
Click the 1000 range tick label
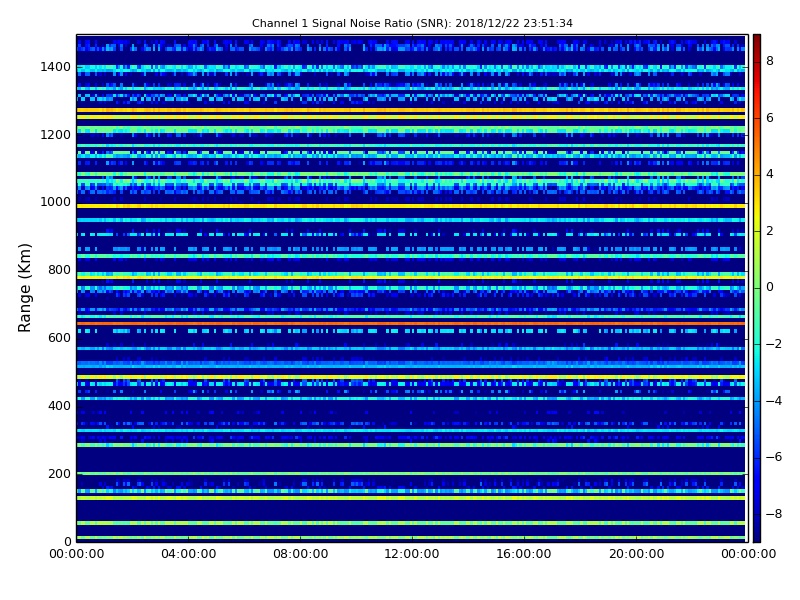click(56, 202)
